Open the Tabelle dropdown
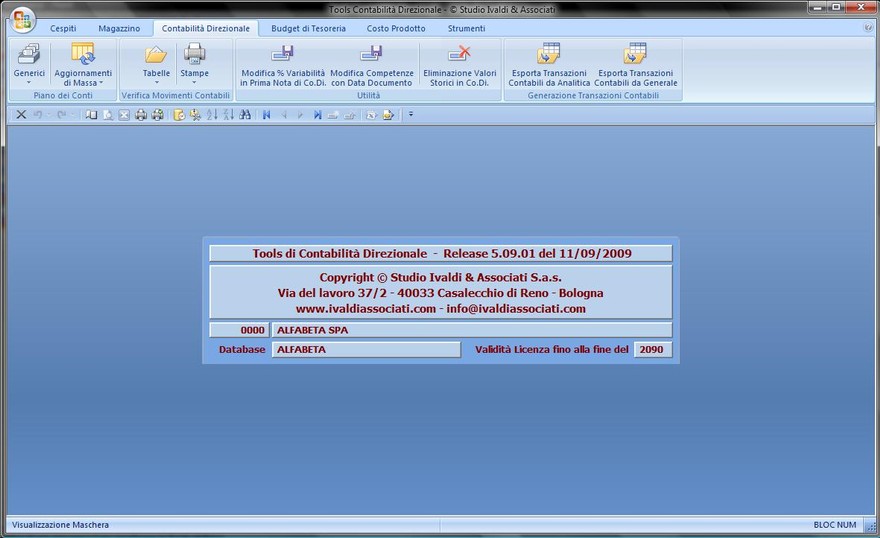880x538 pixels. click(156, 62)
